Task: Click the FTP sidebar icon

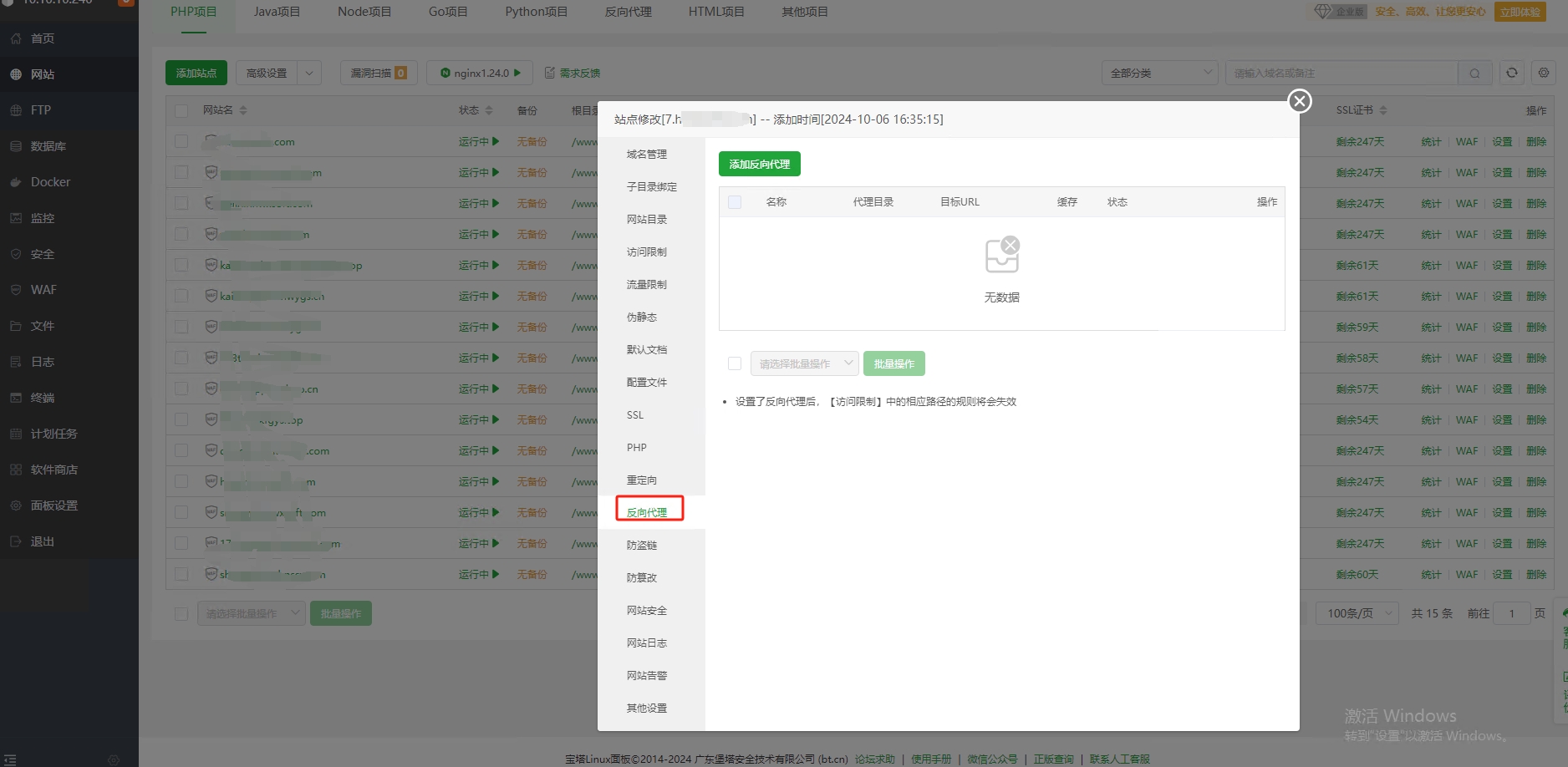Action: 16,110
